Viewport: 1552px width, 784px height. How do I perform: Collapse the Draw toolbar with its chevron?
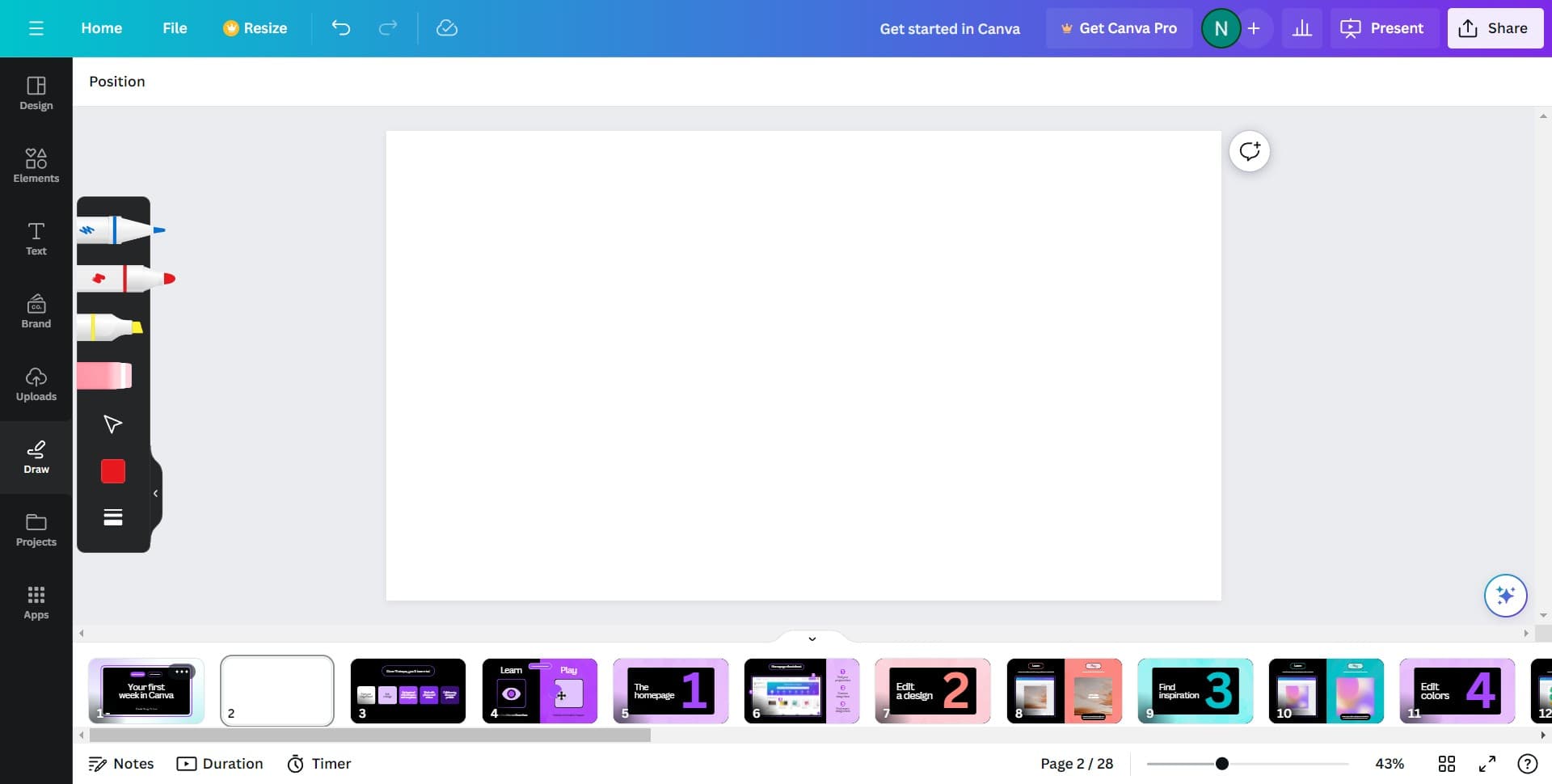pos(155,493)
